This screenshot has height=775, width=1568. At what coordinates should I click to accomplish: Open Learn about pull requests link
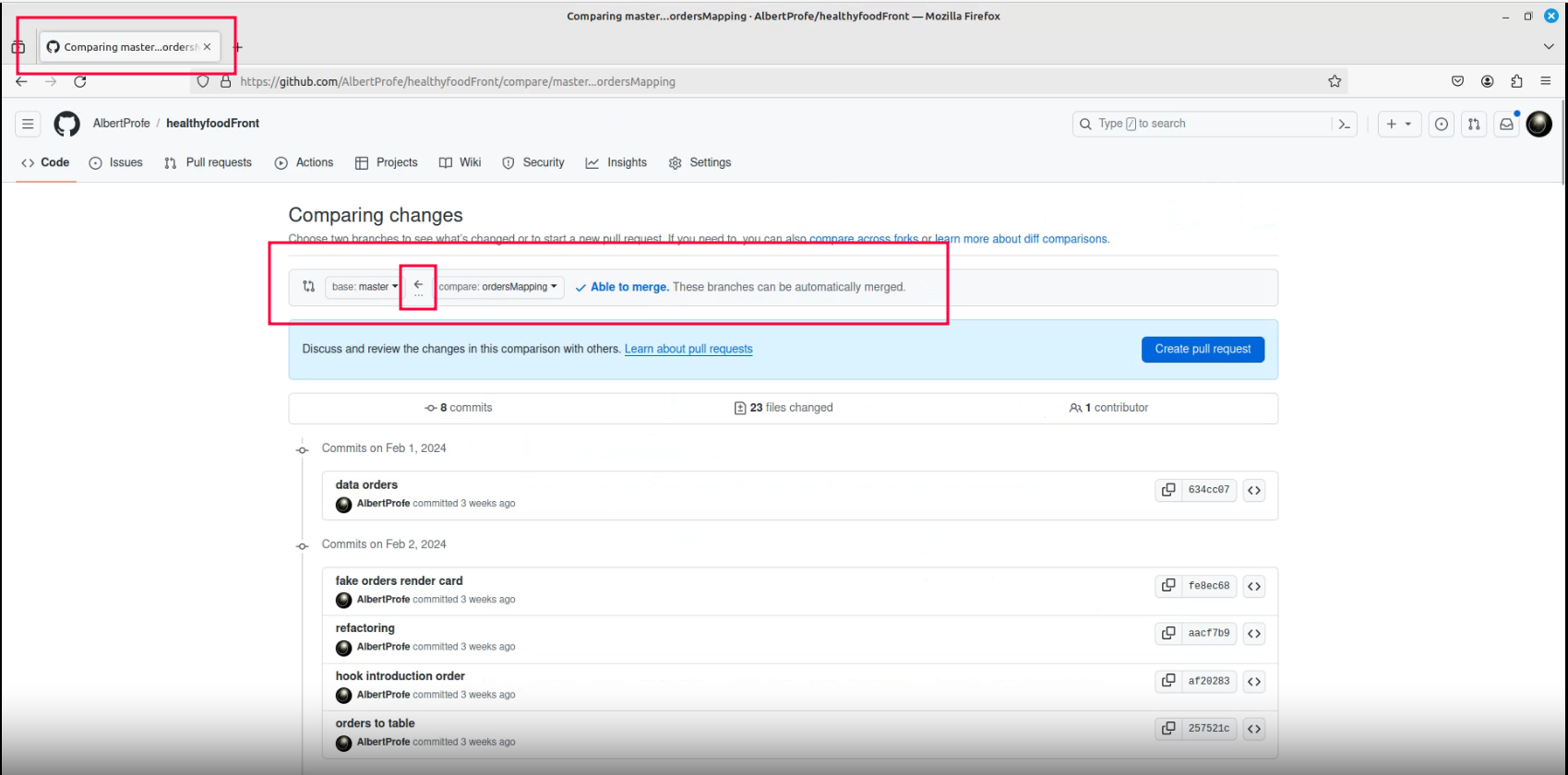coord(688,349)
